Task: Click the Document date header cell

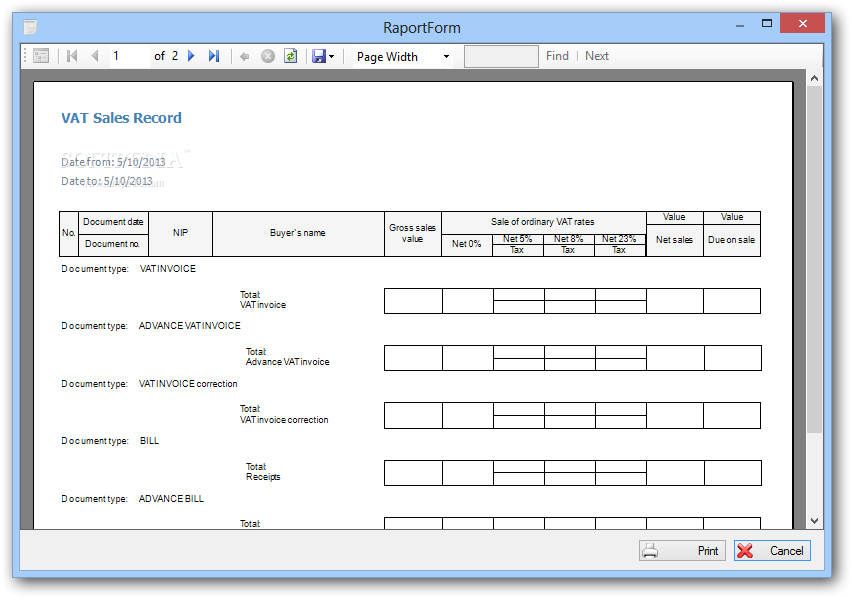Action: point(113,222)
